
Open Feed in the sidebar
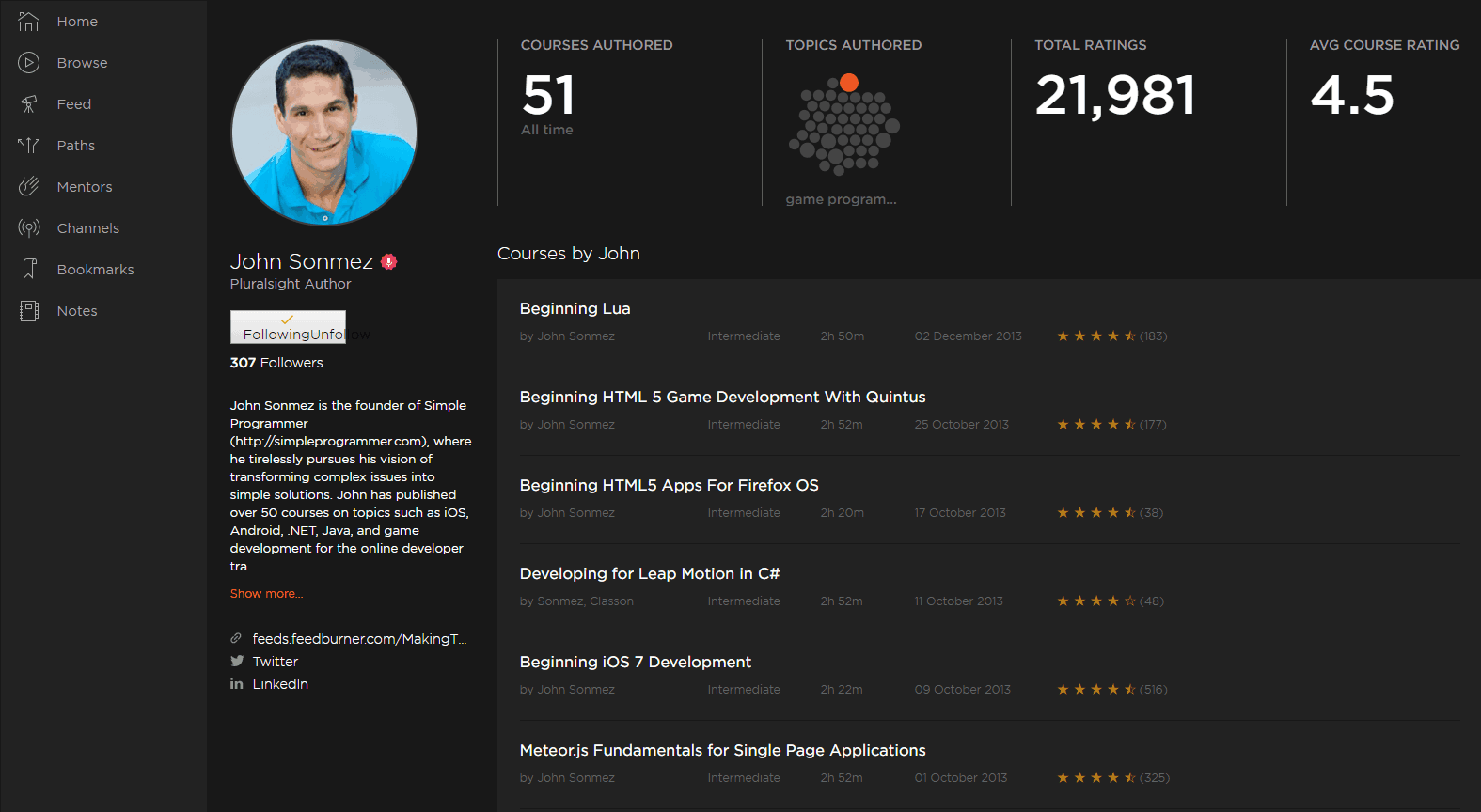(73, 104)
